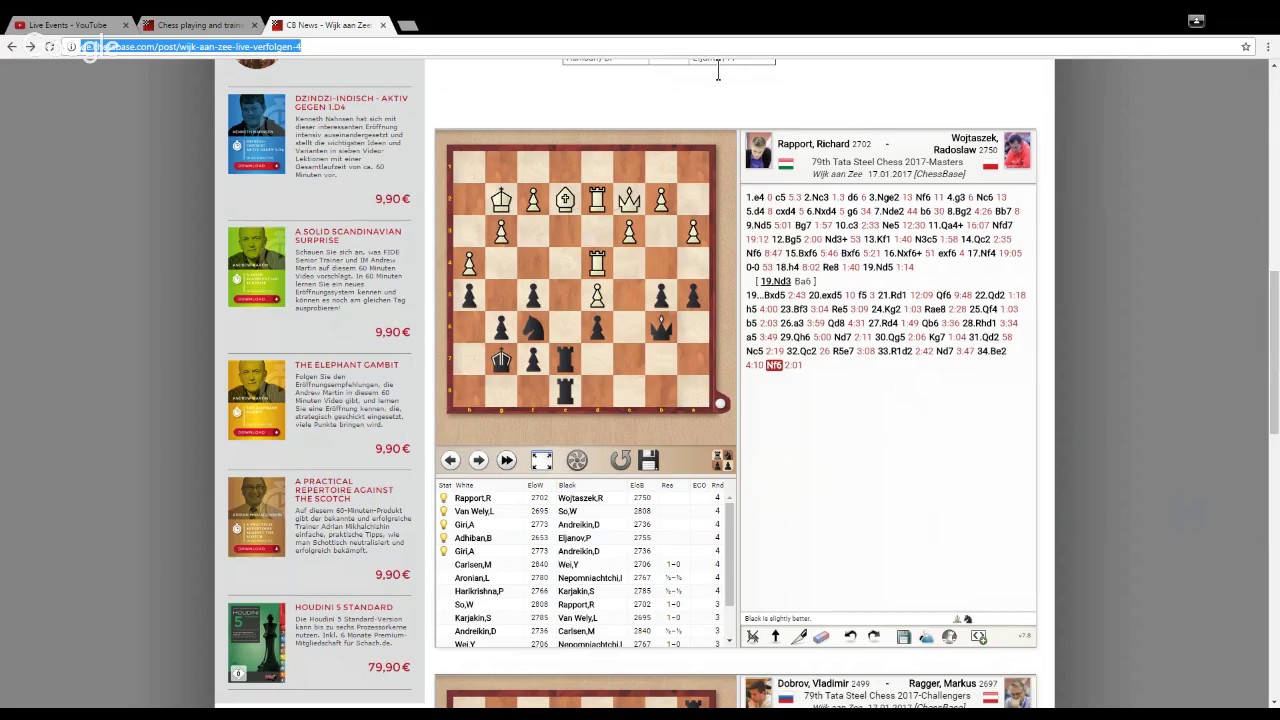Sort game list by EloW column header
Screen dimensions: 1280x720
[x=535, y=485]
